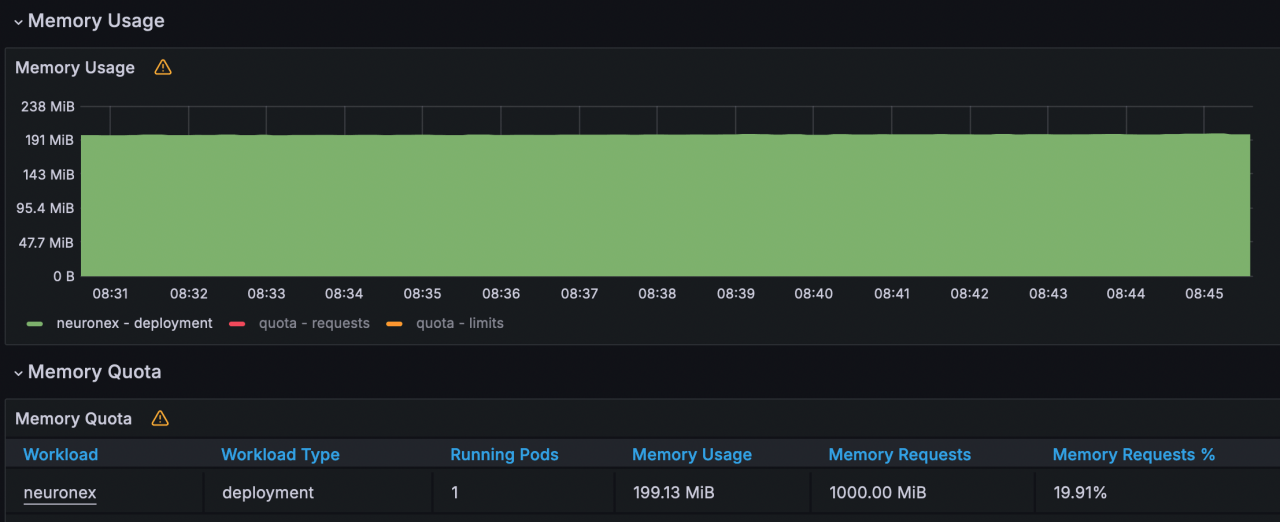The image size is (1280, 522).
Task: Open the Memory Usage graph panel title menu
Action: (75, 68)
